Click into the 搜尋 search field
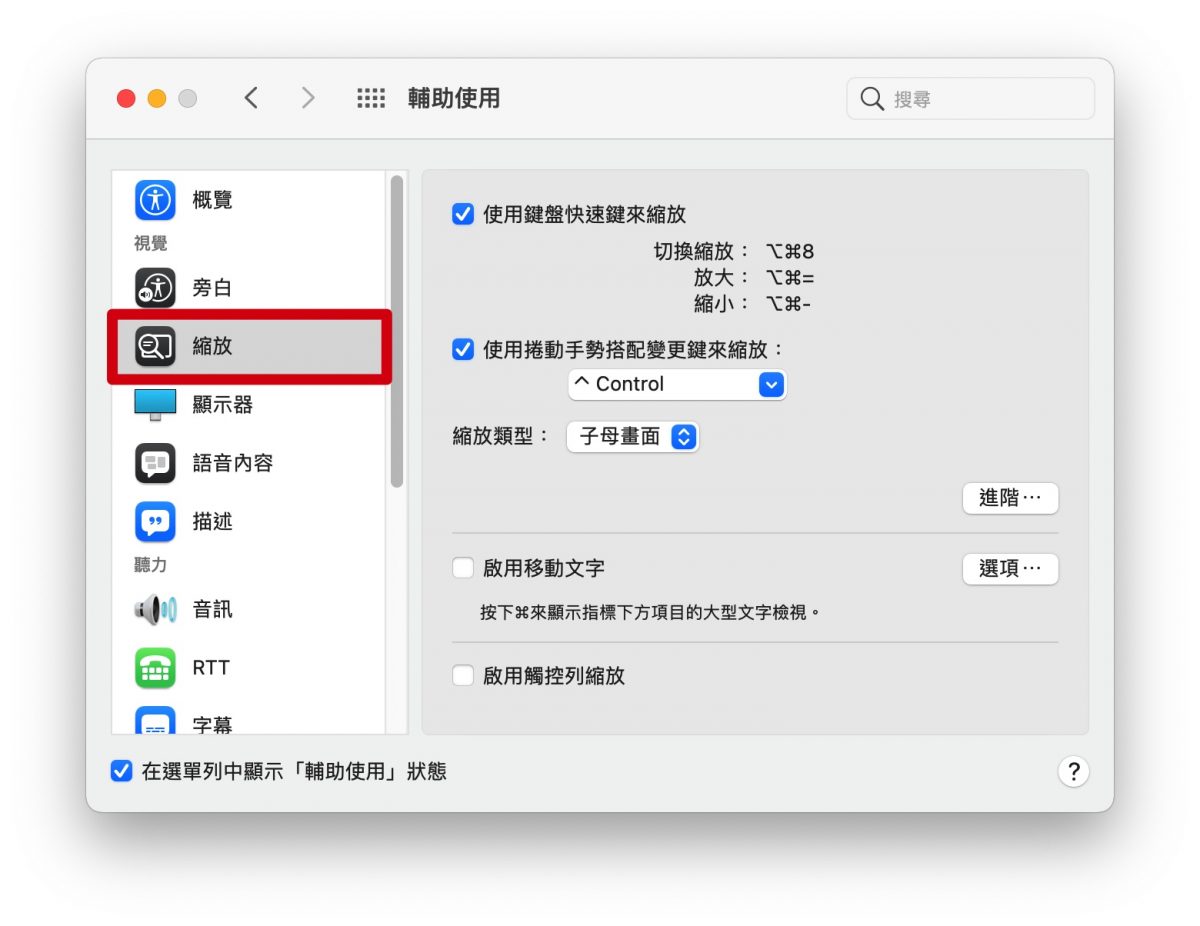 [x=970, y=99]
